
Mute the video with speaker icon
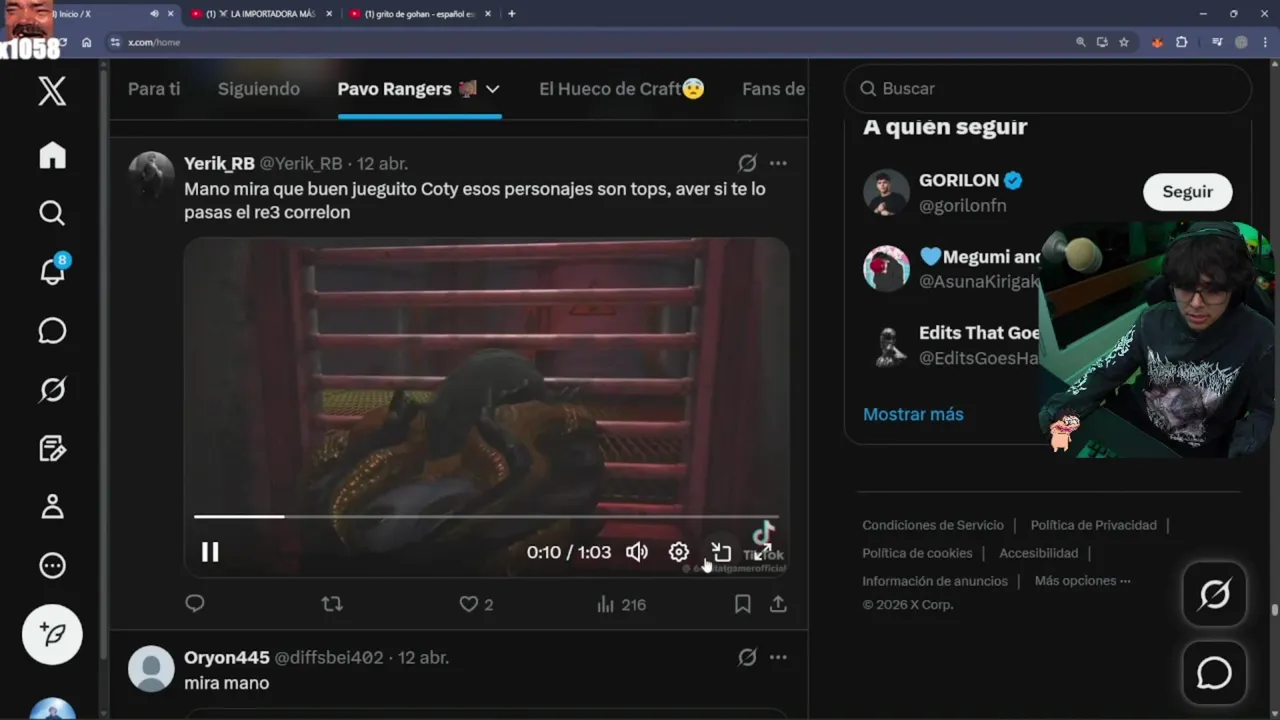click(x=637, y=552)
